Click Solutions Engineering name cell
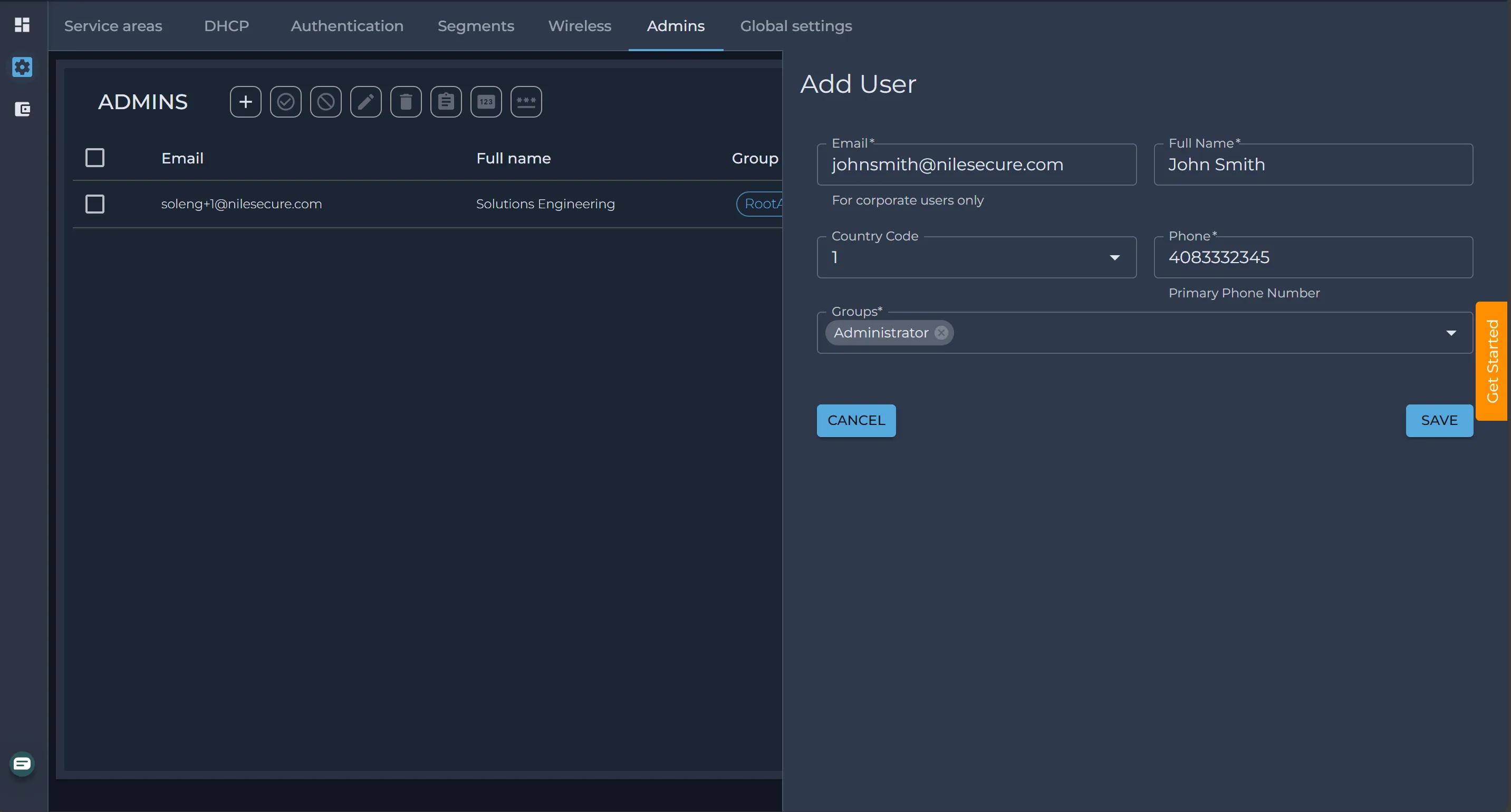The image size is (1511, 812). tap(545, 204)
